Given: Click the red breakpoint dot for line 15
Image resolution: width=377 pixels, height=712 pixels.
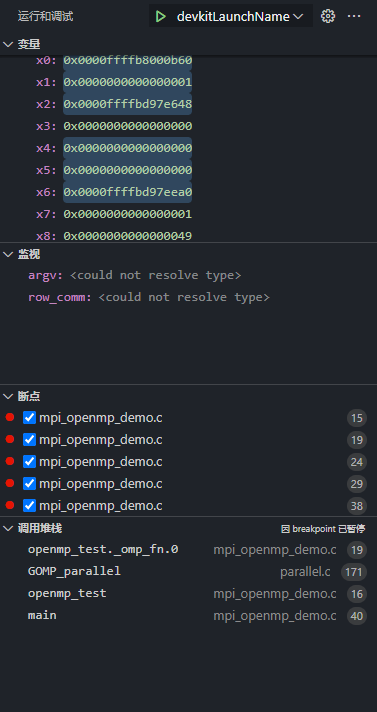Looking at the screenshot, I should pos(10,417).
